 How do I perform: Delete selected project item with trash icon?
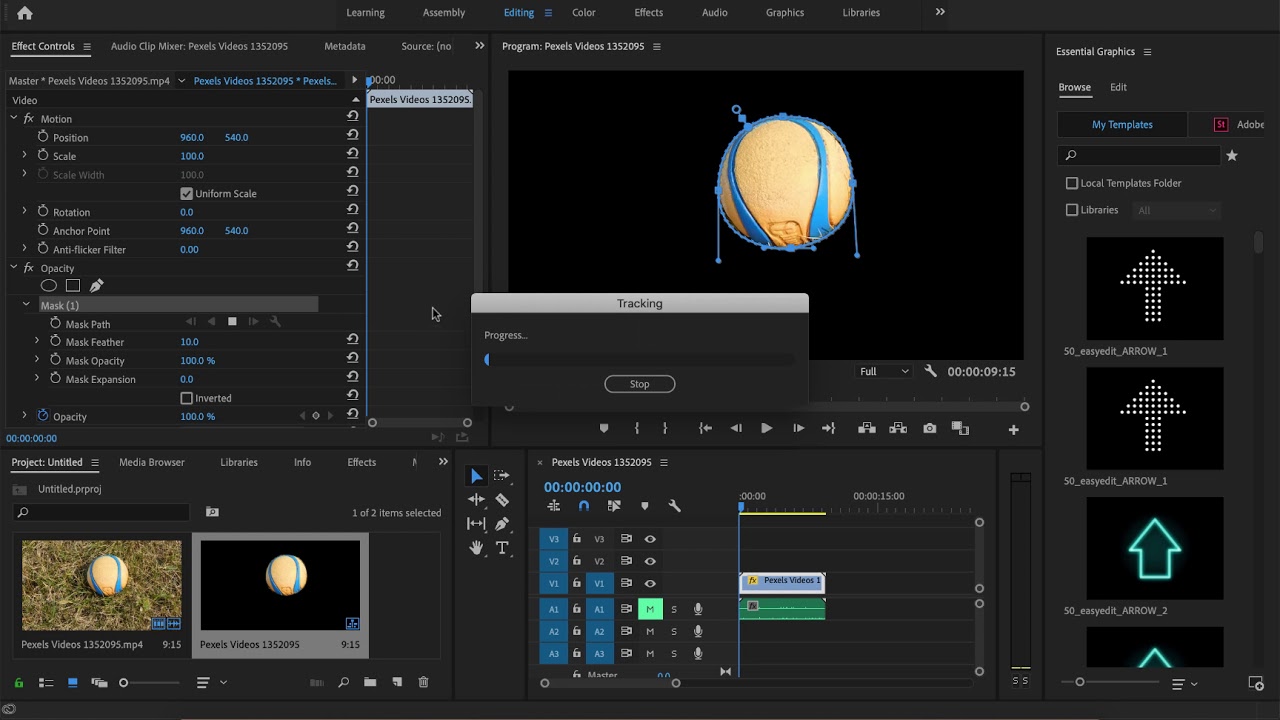coord(423,682)
